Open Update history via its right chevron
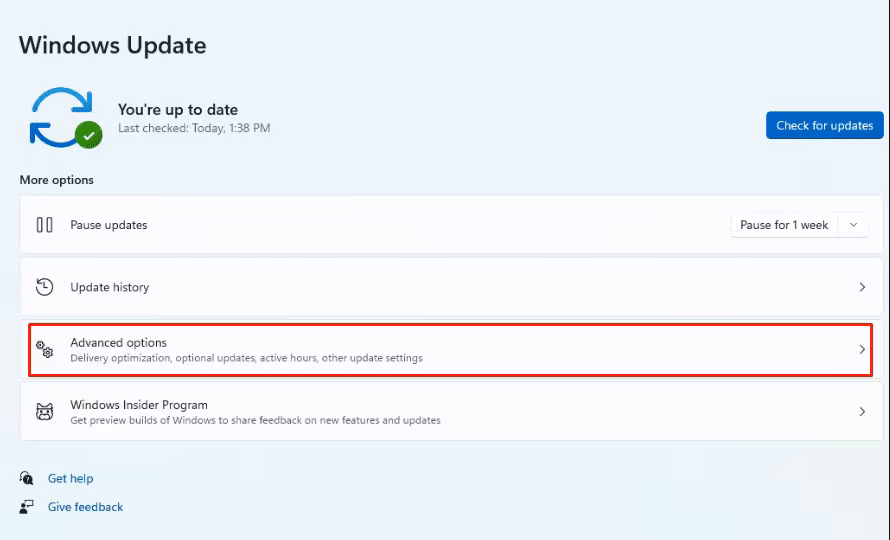 (862, 287)
